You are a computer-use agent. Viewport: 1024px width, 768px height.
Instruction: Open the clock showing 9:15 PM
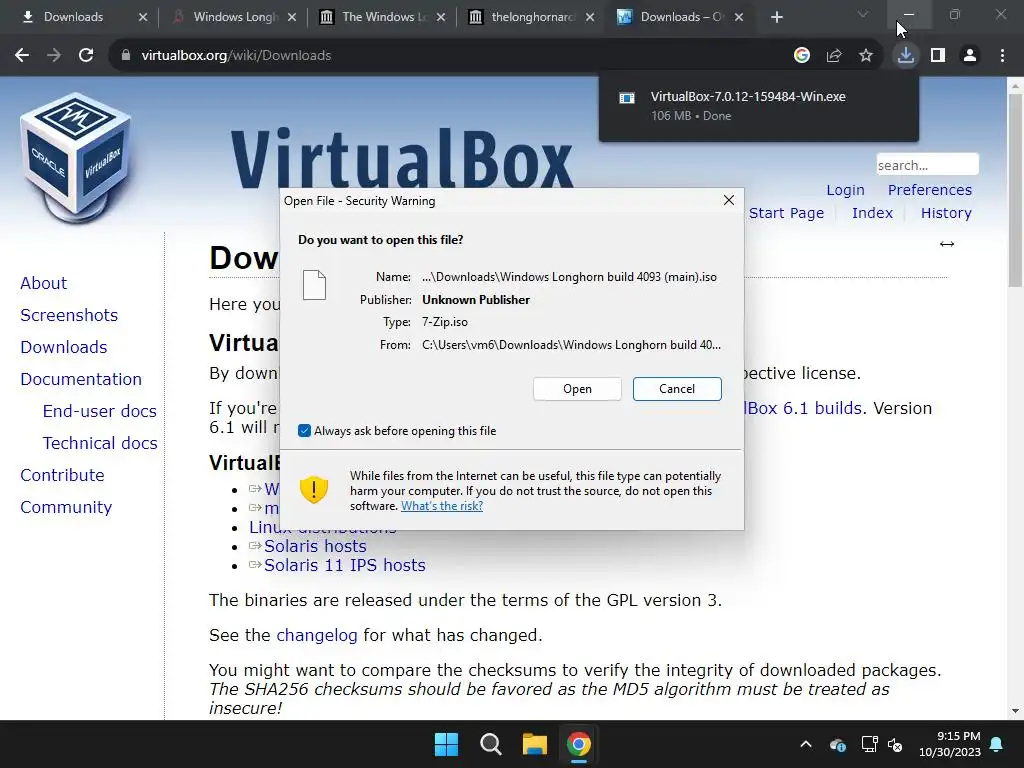(x=950, y=744)
